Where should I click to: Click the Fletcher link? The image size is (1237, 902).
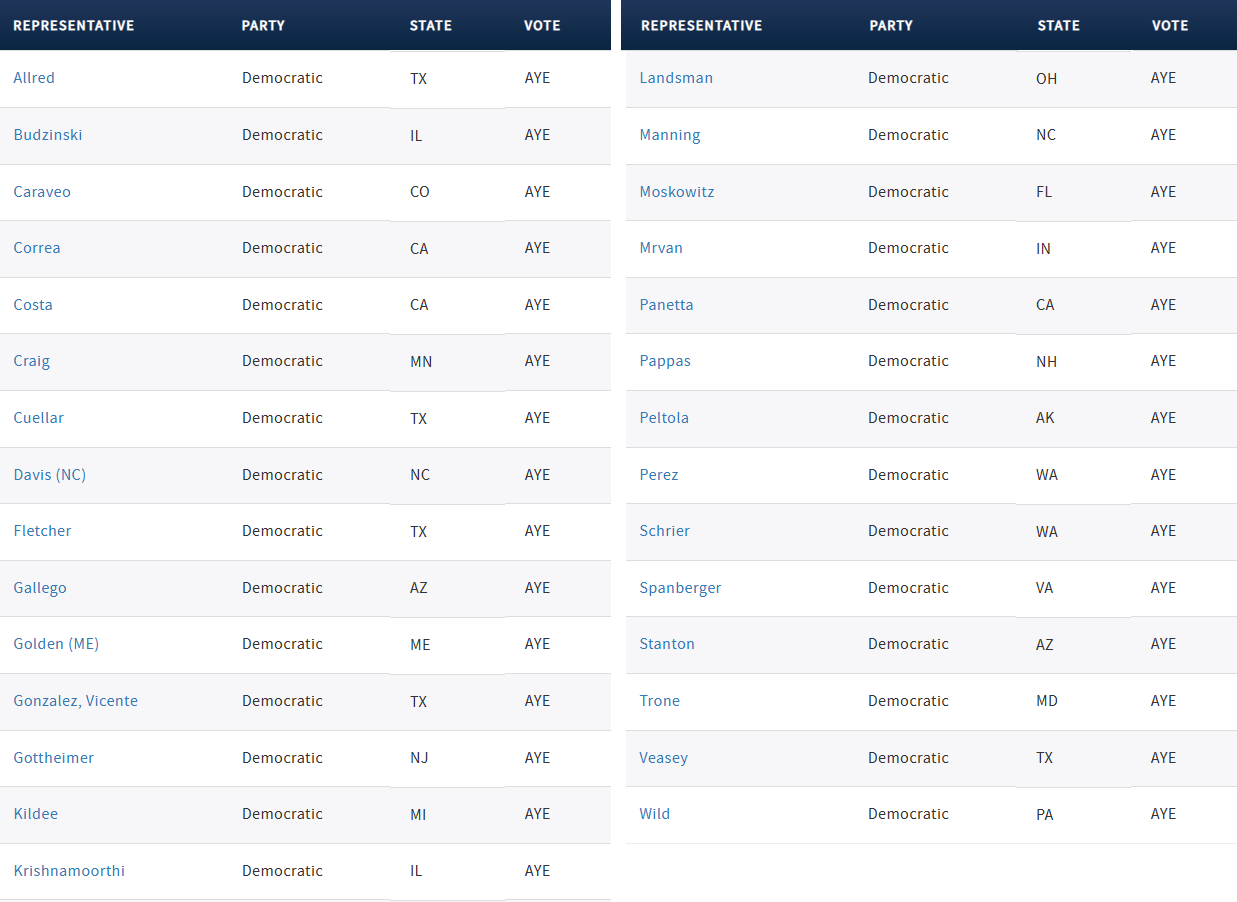[x=42, y=531]
